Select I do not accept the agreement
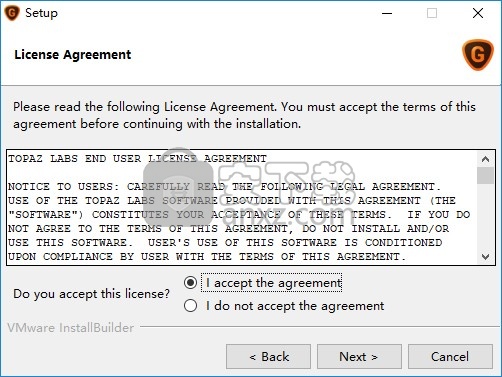 190,306
